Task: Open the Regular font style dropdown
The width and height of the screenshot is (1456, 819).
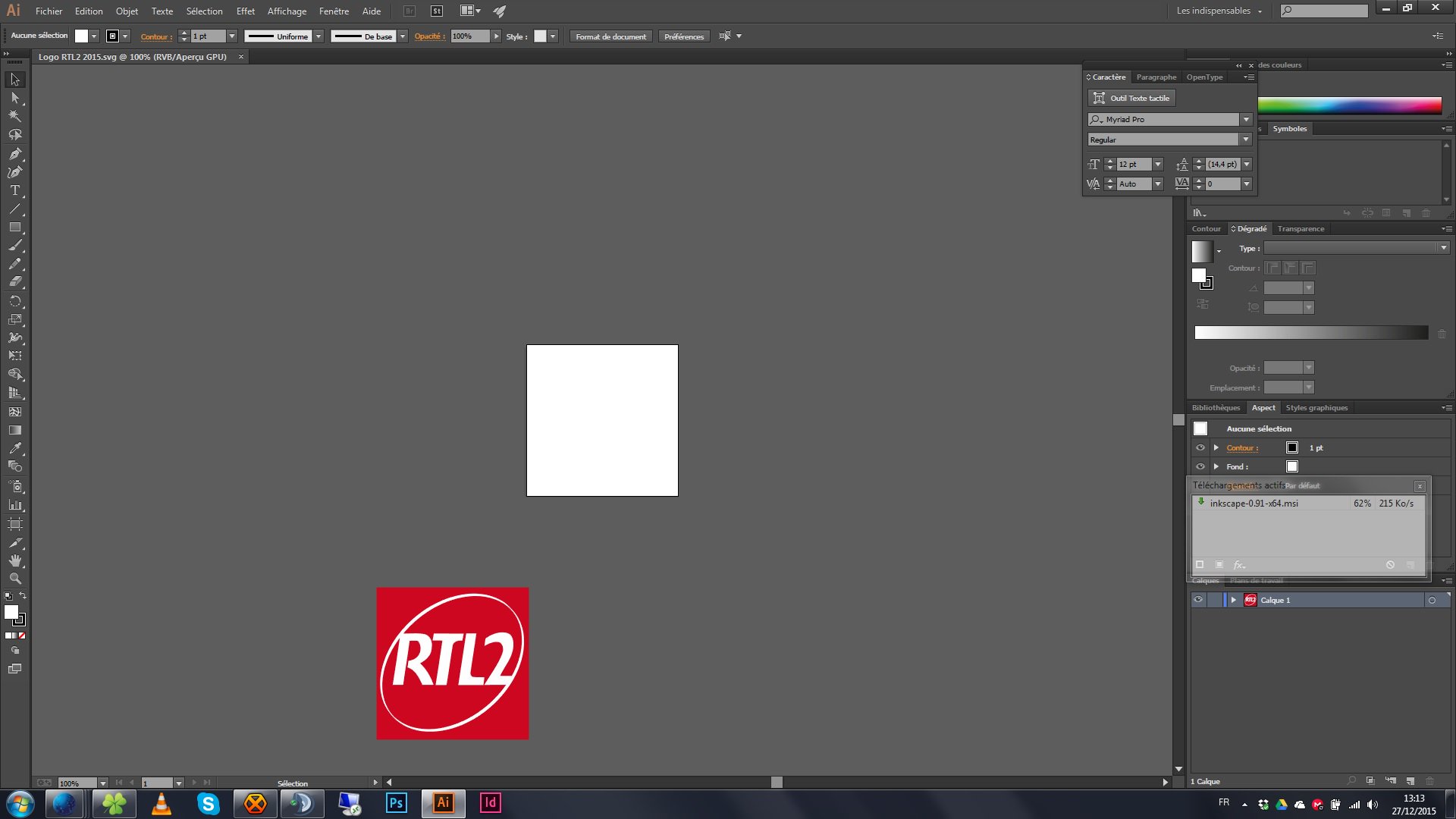Action: (1246, 140)
